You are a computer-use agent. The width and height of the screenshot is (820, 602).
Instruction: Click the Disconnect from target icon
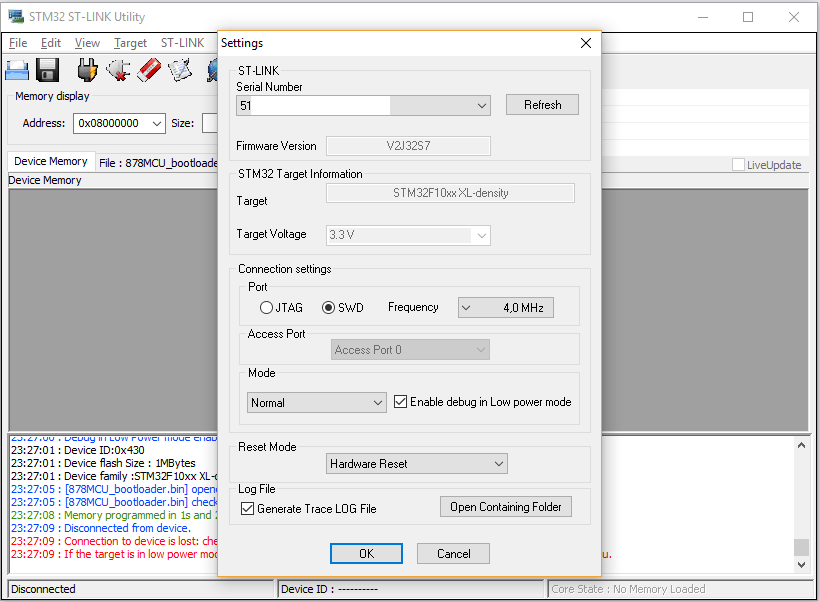point(119,70)
